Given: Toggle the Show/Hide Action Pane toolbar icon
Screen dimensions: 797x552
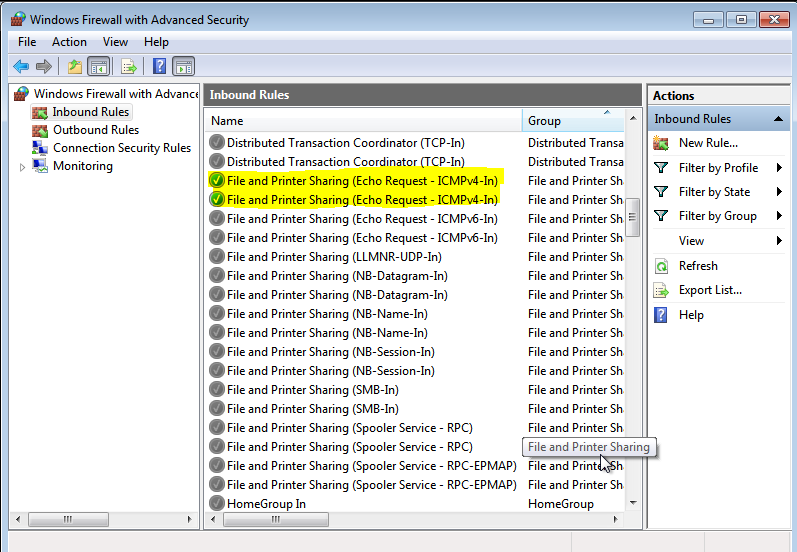Looking at the screenshot, I should coord(183,66).
